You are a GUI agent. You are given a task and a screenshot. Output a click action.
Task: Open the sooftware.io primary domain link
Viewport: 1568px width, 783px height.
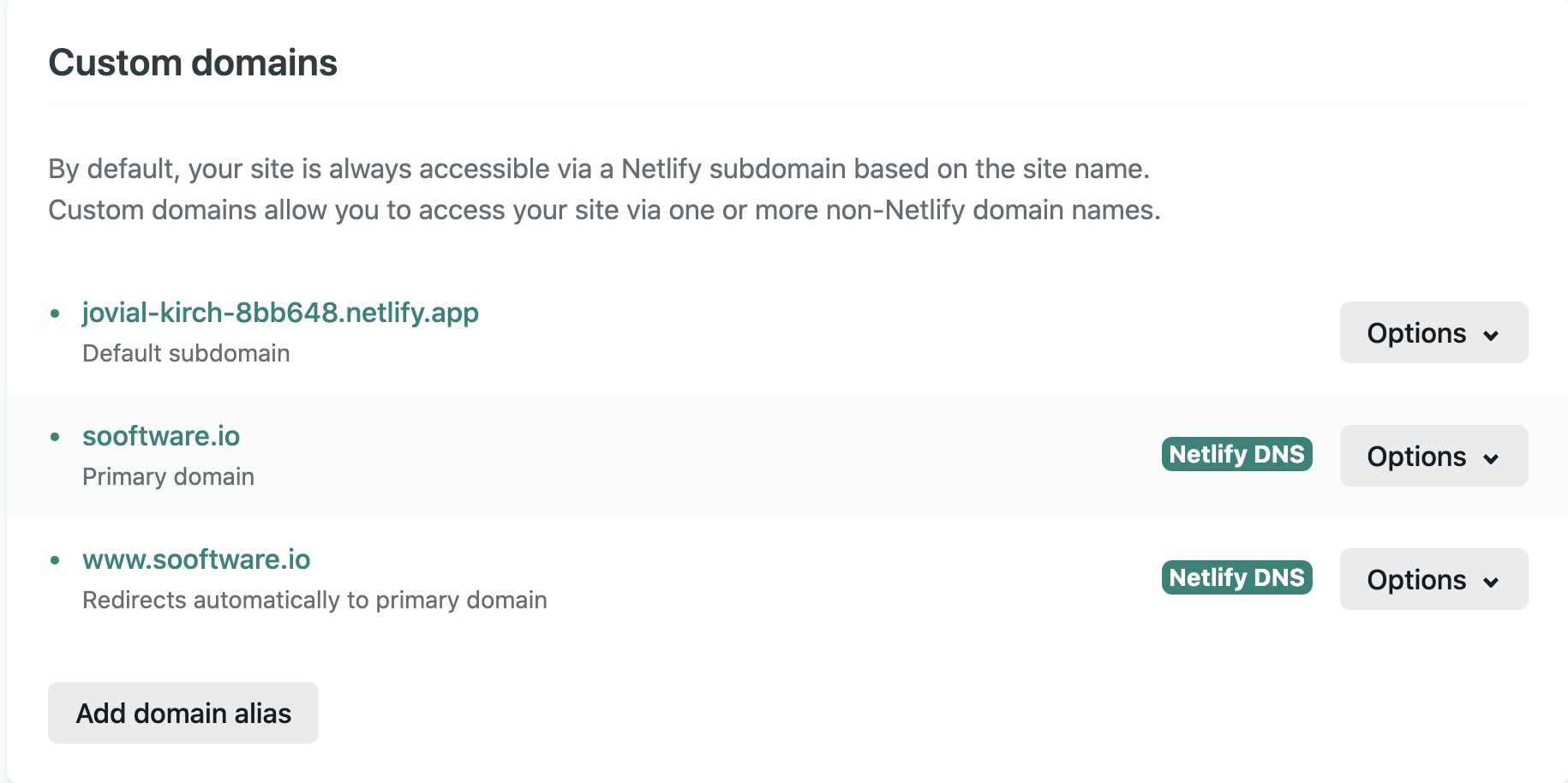tap(161, 436)
